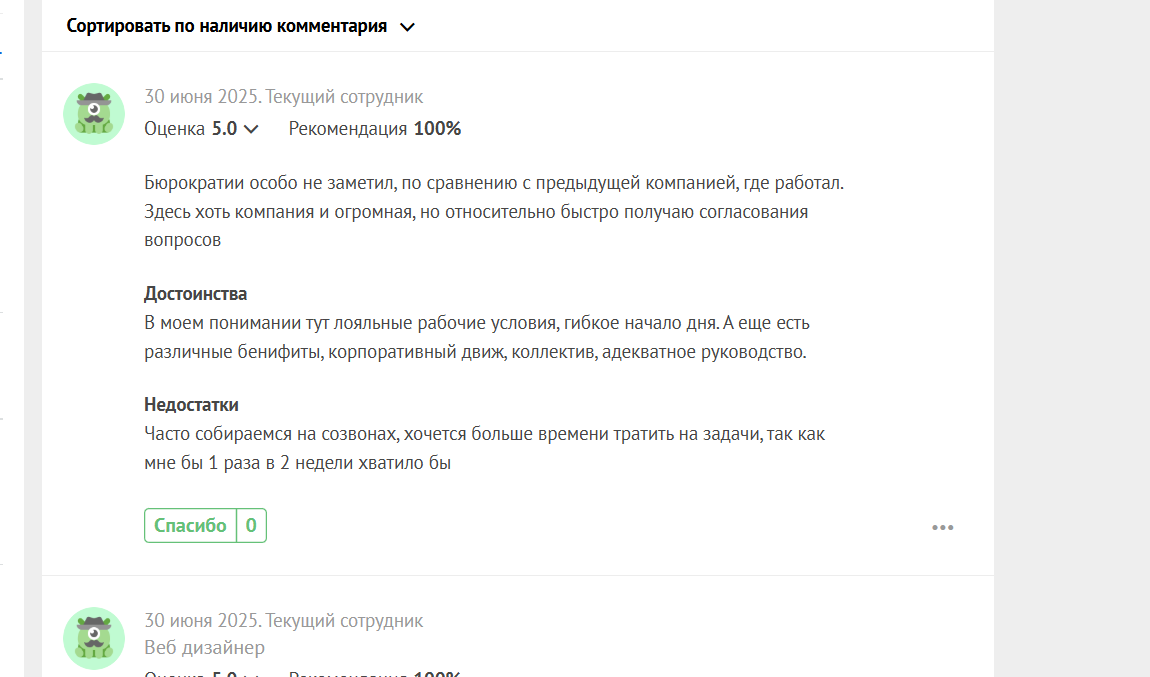This screenshot has width=1150, height=677.
Task: Click the 'Веб дизайнер' job title
Action: (x=204, y=648)
